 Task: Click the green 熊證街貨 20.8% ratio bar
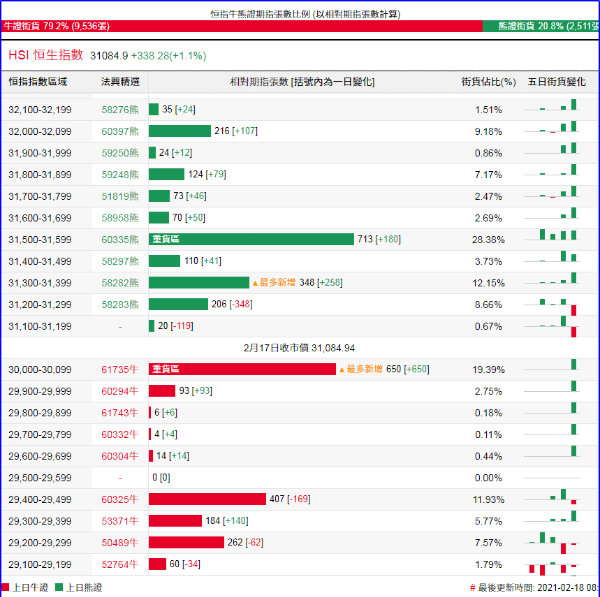coord(541,26)
